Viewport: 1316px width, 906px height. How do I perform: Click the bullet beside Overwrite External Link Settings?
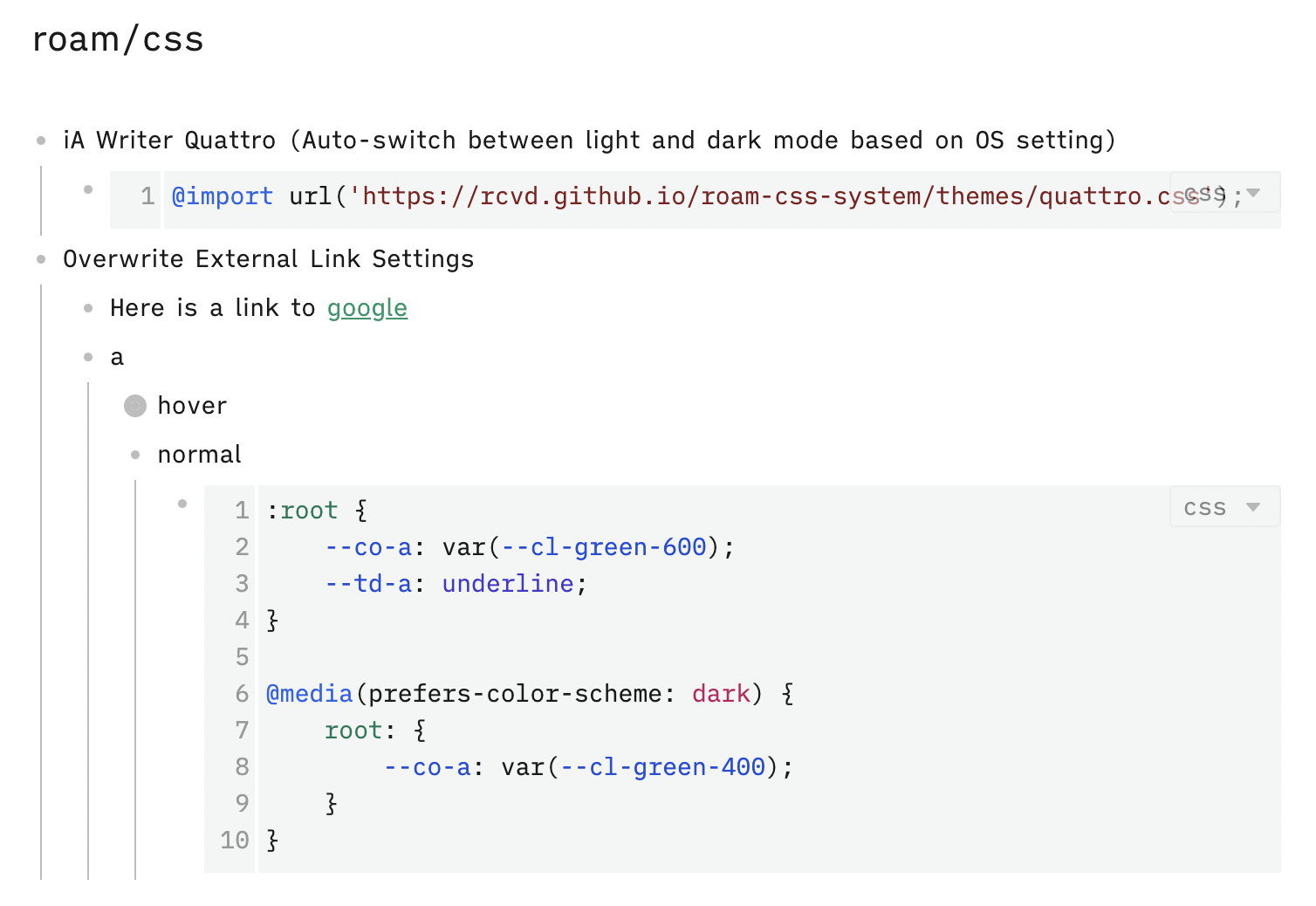click(x=39, y=258)
